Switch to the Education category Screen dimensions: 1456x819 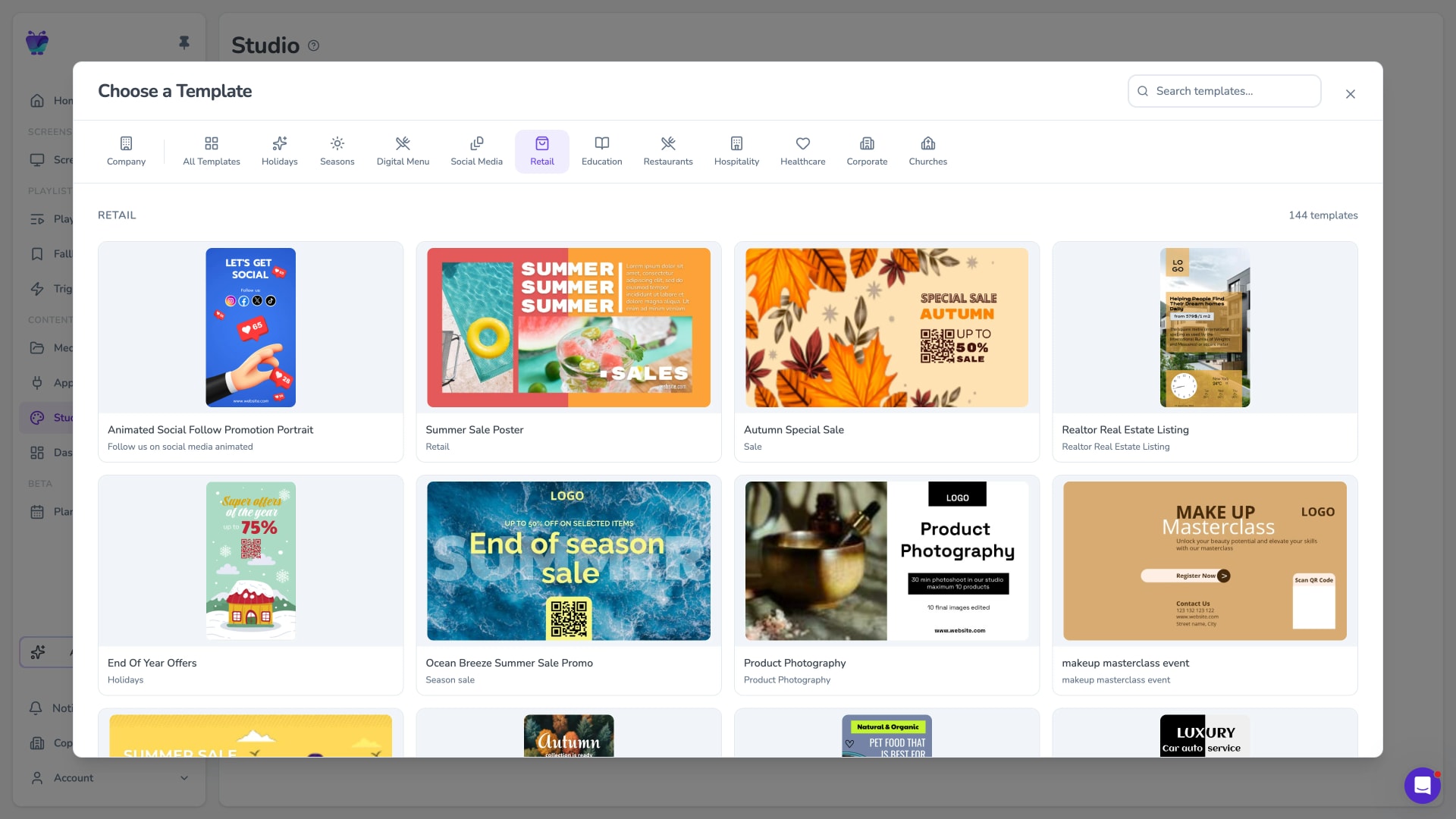602,152
